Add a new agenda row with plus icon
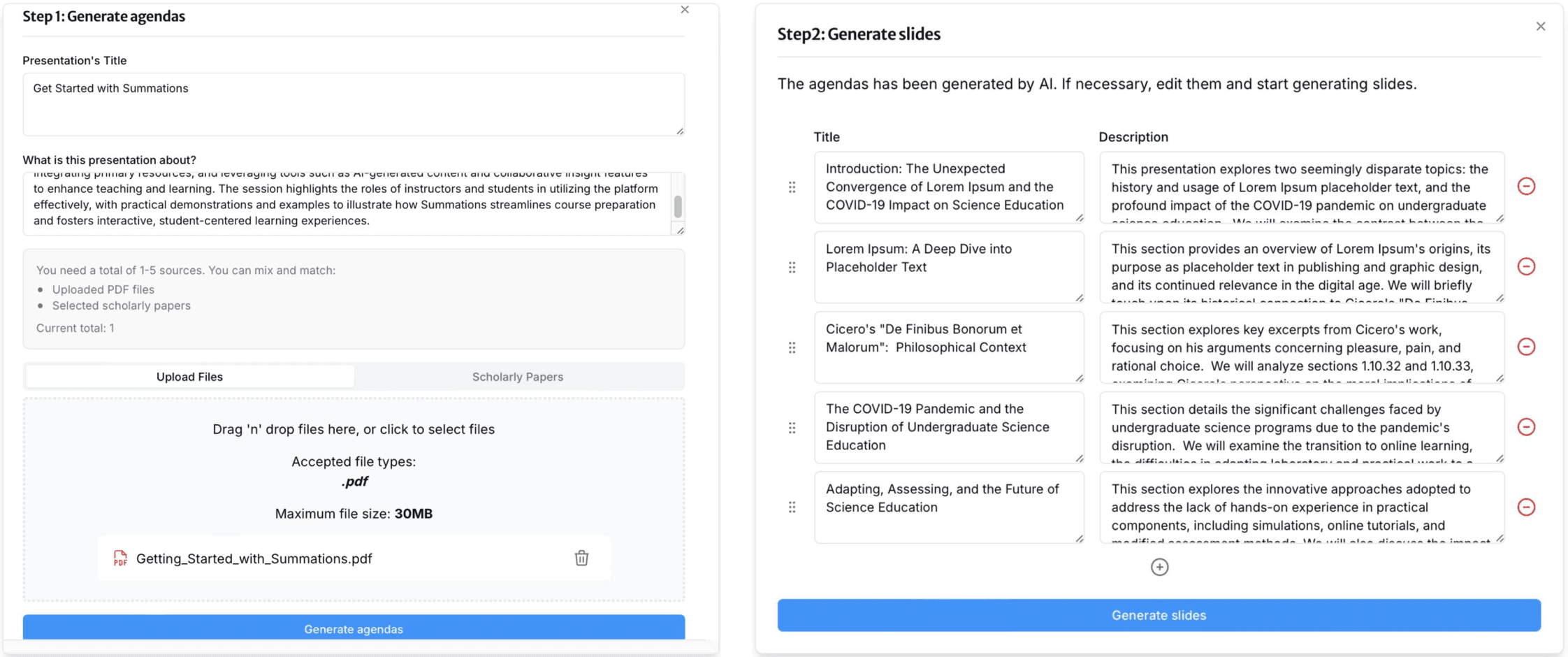Viewport: 1568px width, 657px height. [x=1159, y=567]
